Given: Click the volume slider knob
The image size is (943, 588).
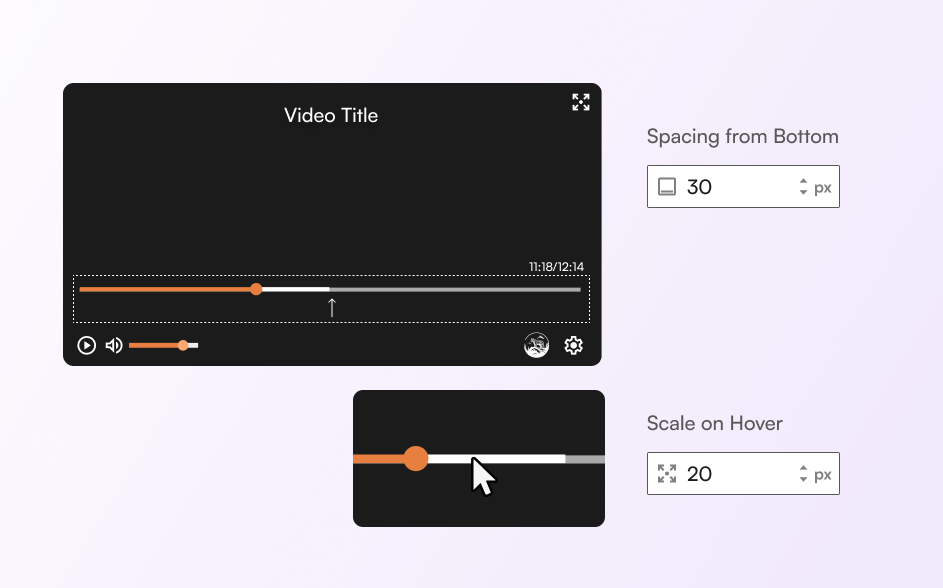Looking at the screenshot, I should (x=183, y=345).
